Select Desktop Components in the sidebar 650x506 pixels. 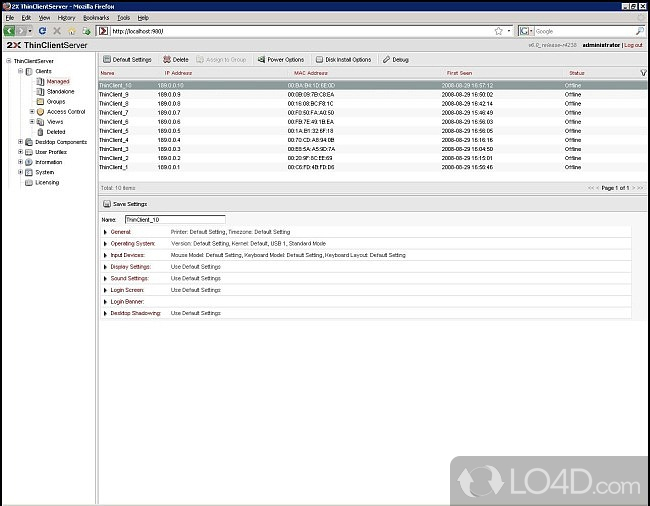click(61, 142)
